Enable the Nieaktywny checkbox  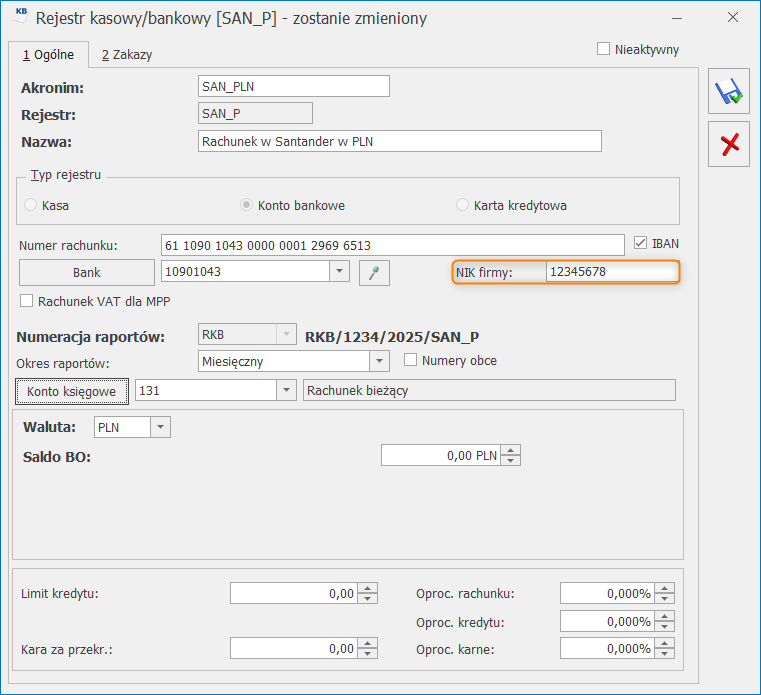pos(603,48)
